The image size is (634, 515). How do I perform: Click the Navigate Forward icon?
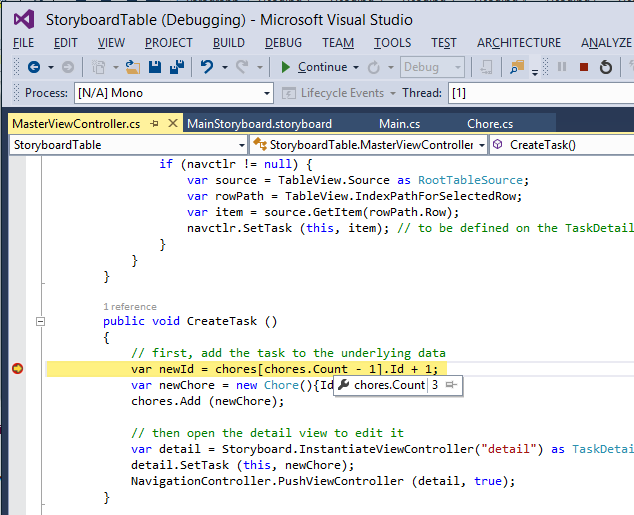coord(68,67)
